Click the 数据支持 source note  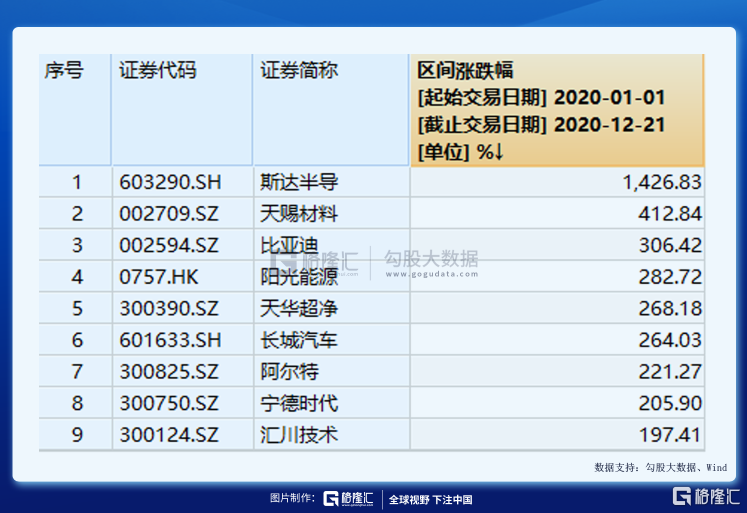tap(660, 467)
